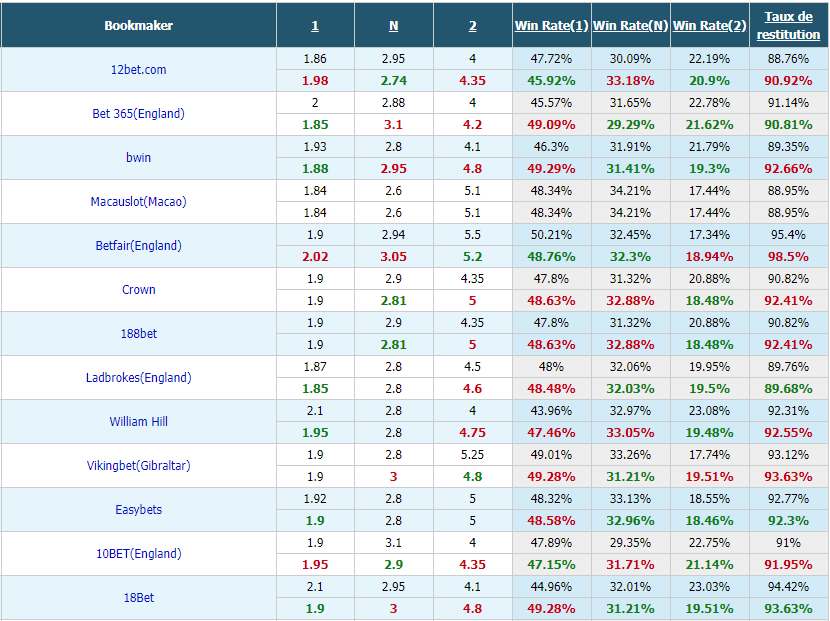This screenshot has width=830, height=621.
Task: Sort by the Taux de restitution header
Action: pos(788,25)
